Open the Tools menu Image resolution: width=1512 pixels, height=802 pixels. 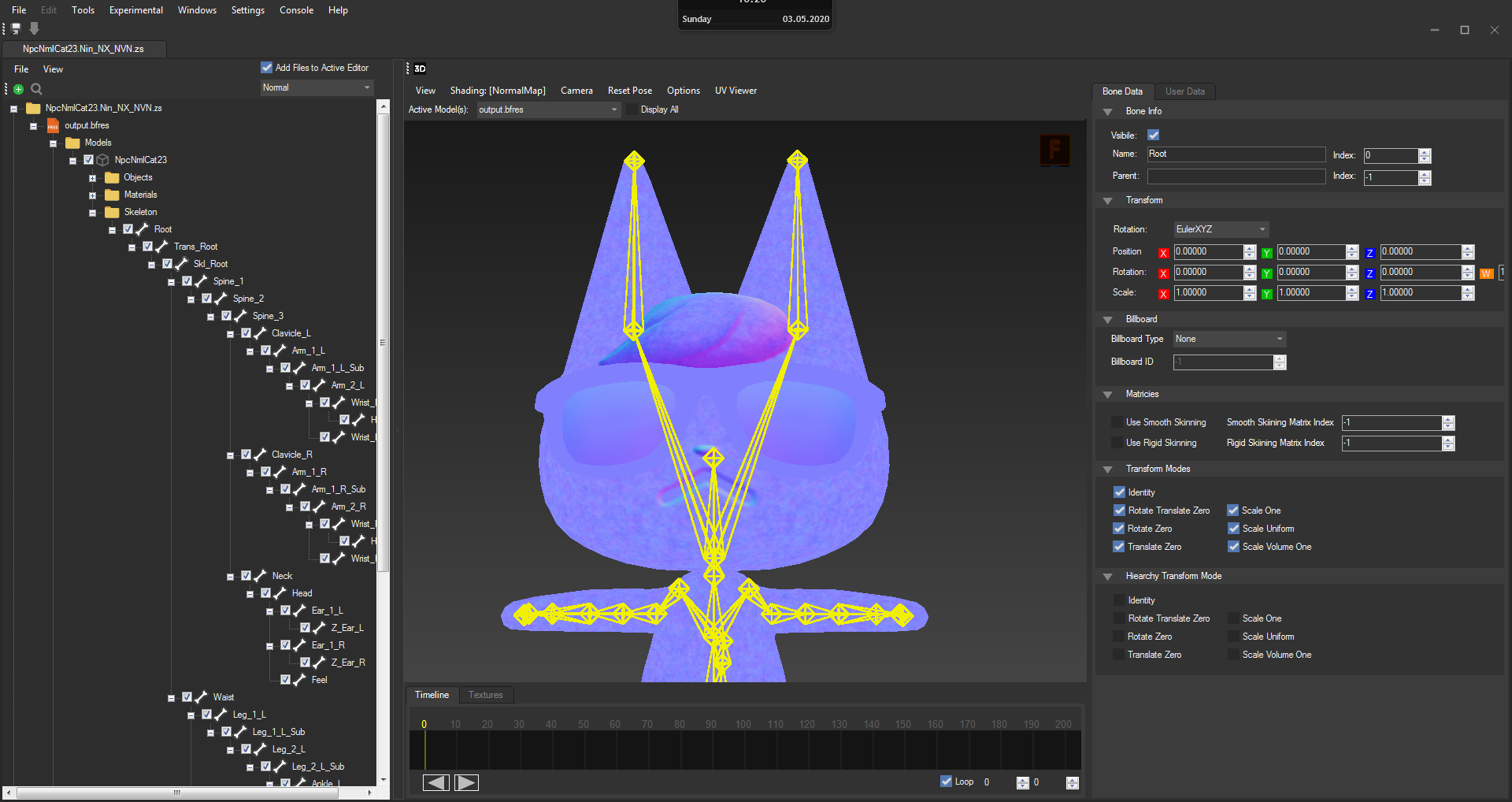(83, 10)
